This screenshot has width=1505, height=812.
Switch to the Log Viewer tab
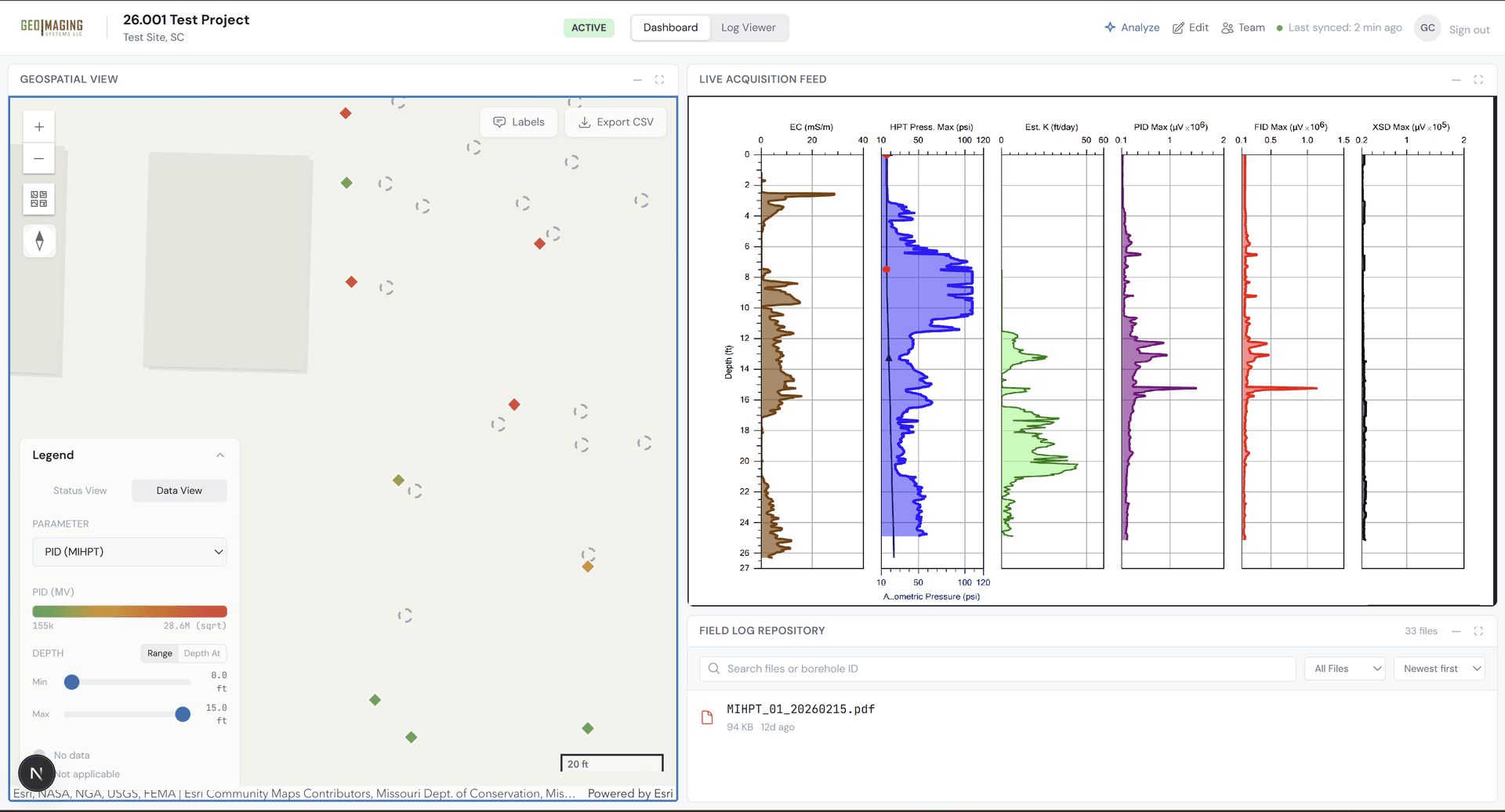[748, 27]
